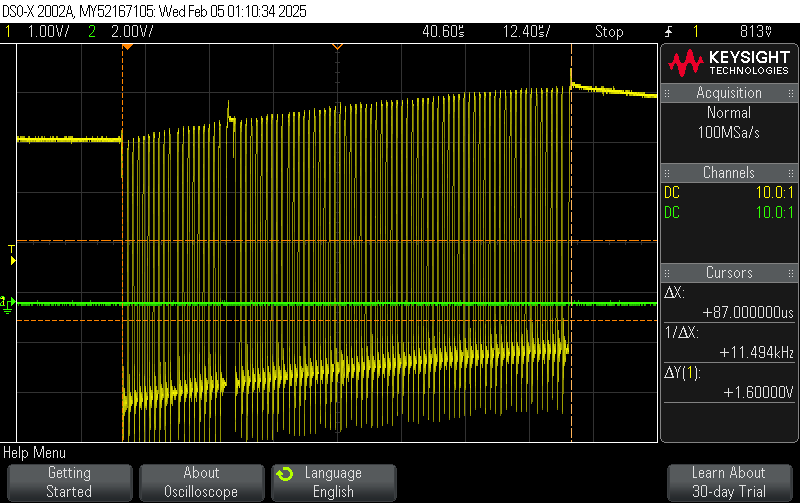
Task: Expand the Acquisition panel header
Action: 729,93
